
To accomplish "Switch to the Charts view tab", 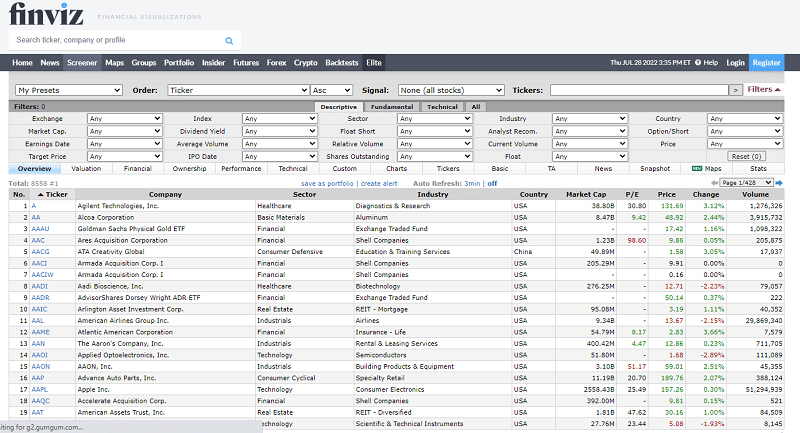I will [396, 168].
